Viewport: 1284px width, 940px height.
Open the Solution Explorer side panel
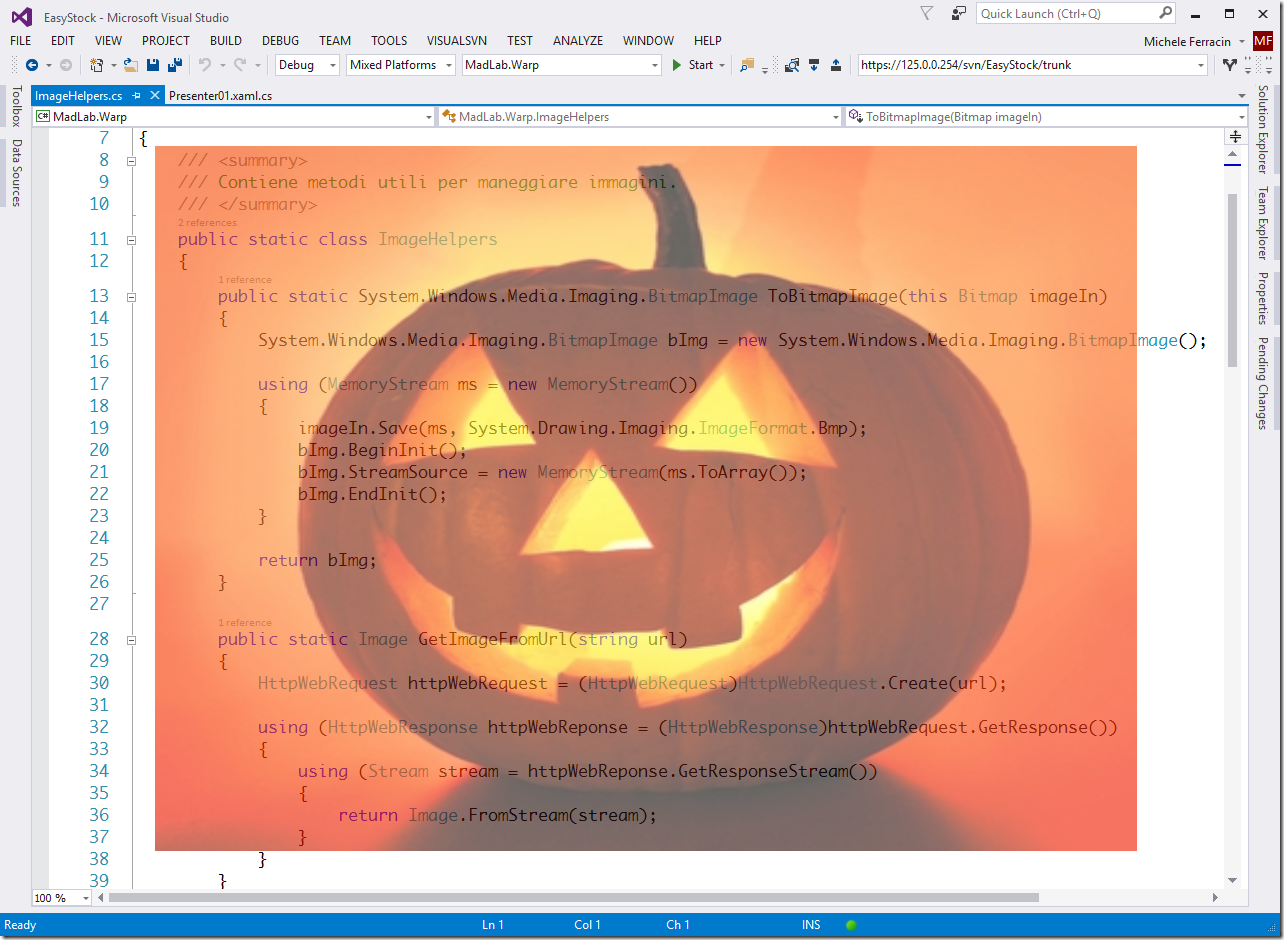pyautogui.click(x=1264, y=129)
